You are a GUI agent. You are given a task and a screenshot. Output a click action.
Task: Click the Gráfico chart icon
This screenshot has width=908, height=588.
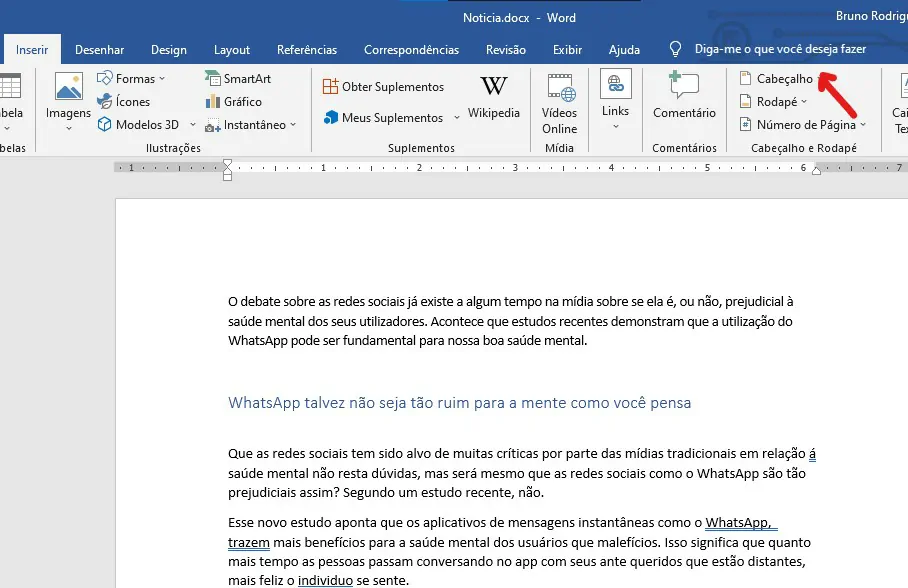(213, 101)
